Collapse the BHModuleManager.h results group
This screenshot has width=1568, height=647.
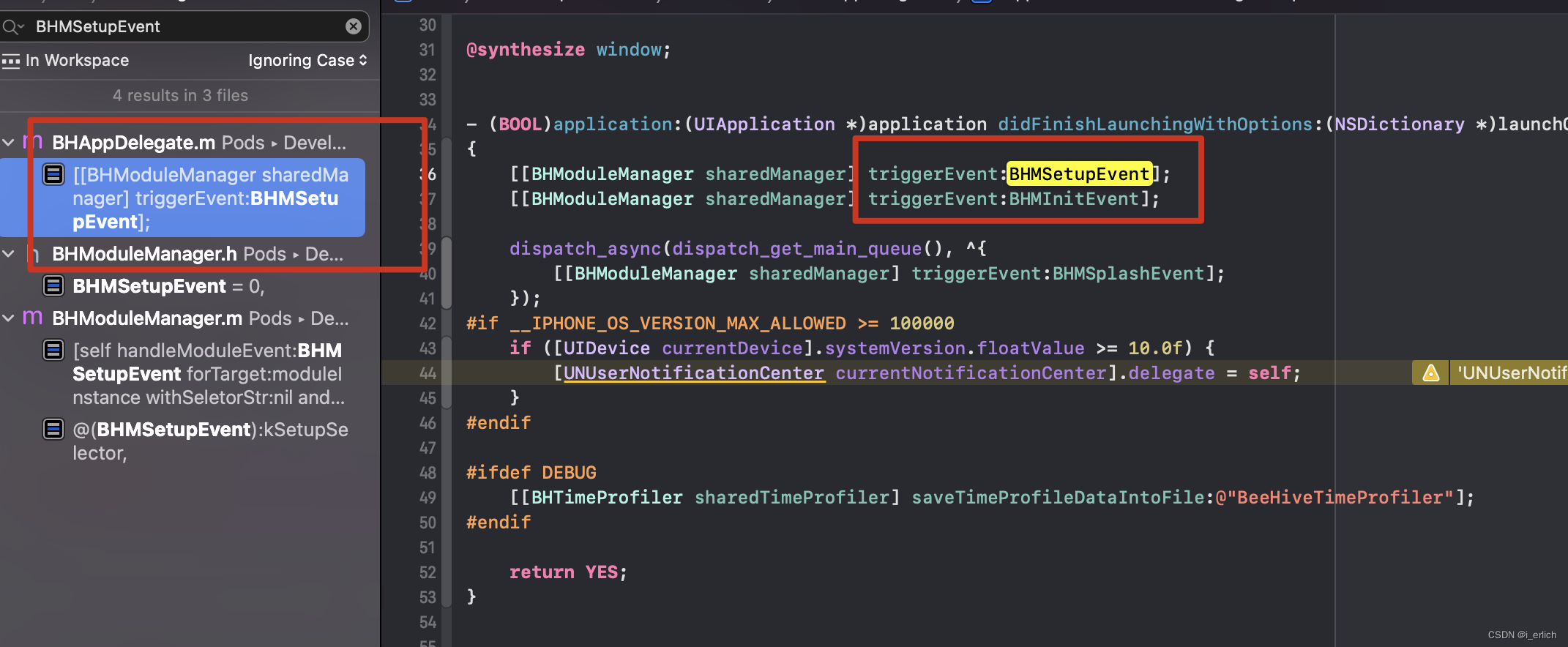pyautogui.click(x=8, y=254)
